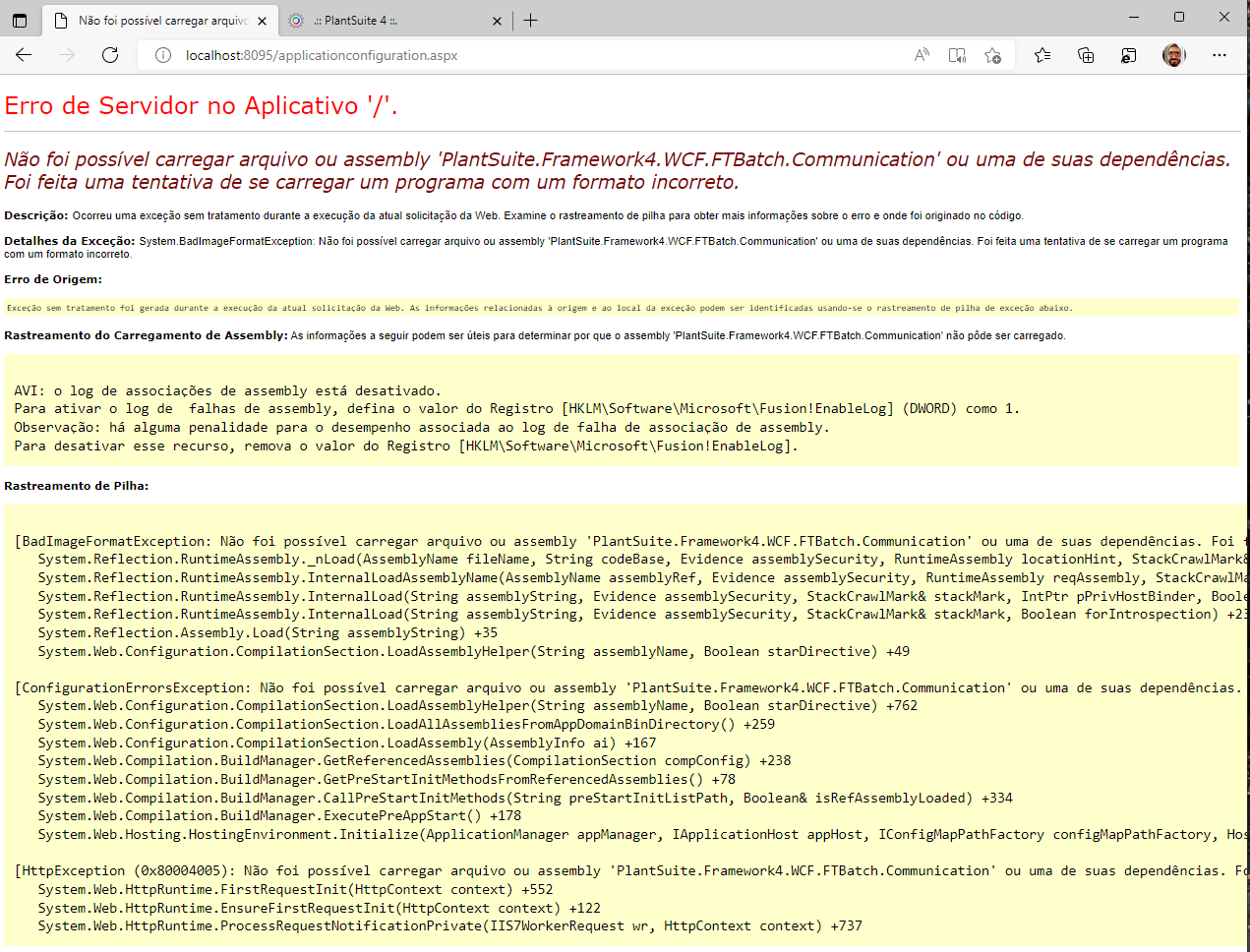Screen dimensions: 1250x952
Task: Click 'System.Reflection.Assembly.Load(String assemblyString) +35' line
Action: point(268,632)
